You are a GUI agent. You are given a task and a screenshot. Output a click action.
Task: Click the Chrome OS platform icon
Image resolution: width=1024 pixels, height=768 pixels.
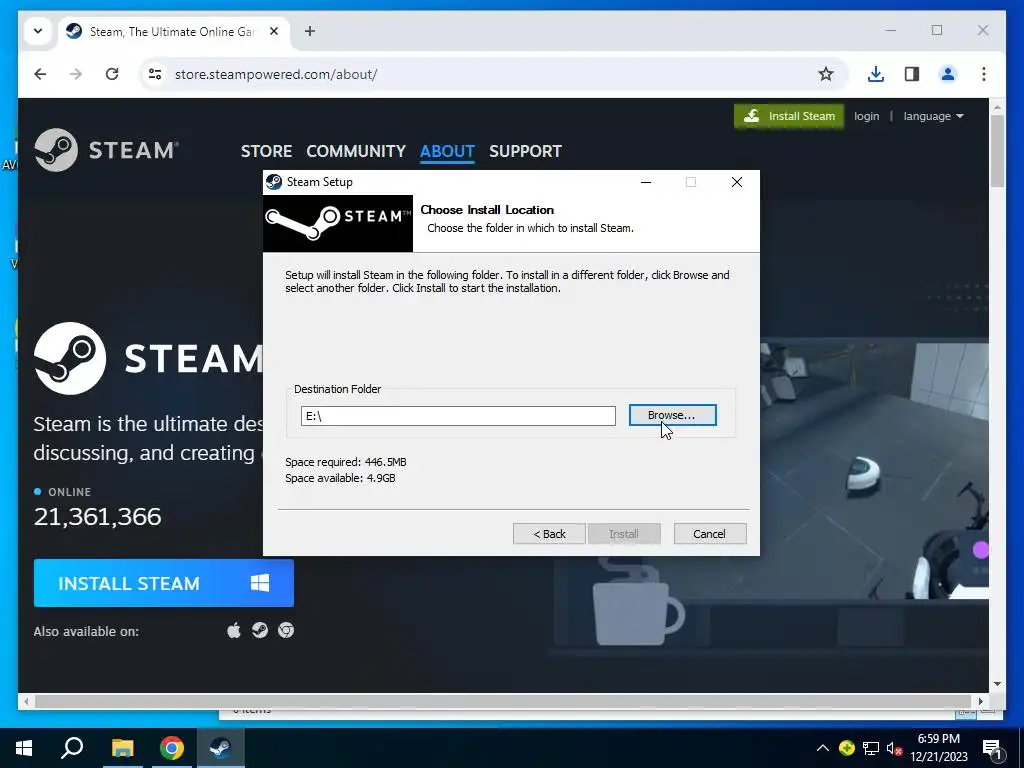point(285,630)
